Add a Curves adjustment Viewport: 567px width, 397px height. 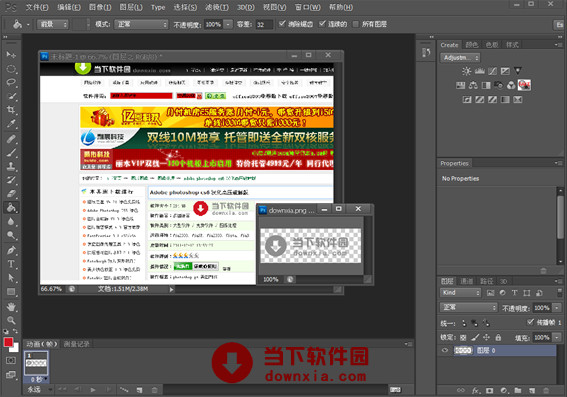point(492,71)
